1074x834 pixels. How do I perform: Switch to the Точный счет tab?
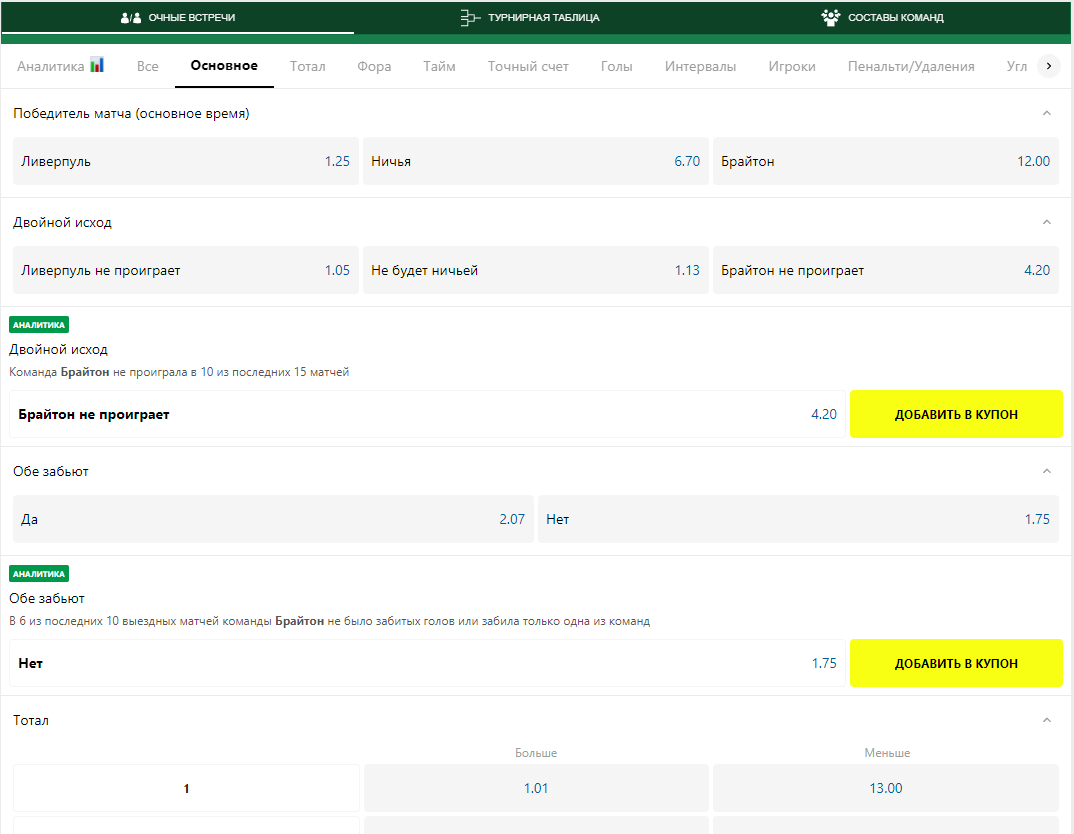coord(528,66)
